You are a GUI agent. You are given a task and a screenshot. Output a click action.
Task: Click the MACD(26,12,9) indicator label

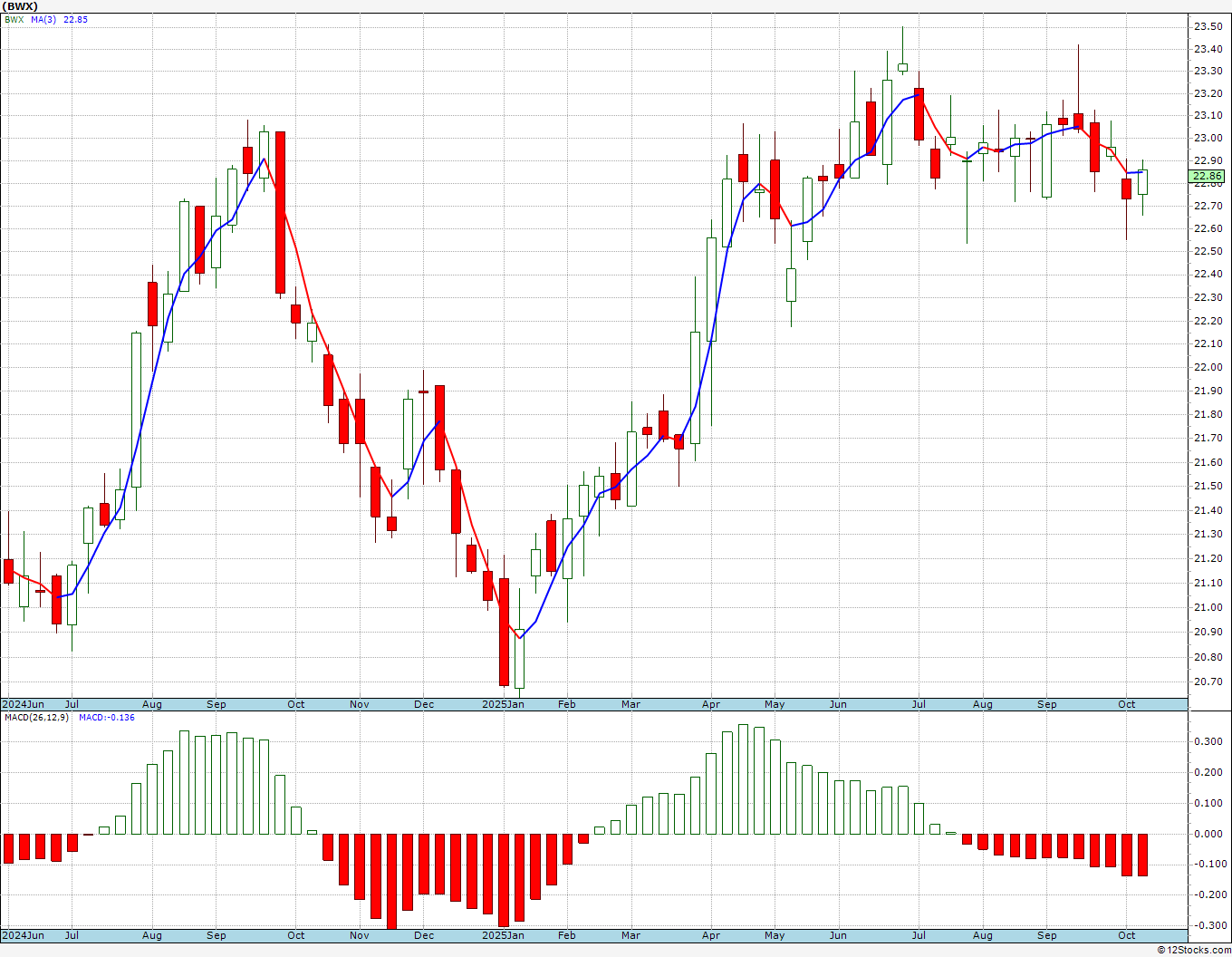click(x=37, y=717)
